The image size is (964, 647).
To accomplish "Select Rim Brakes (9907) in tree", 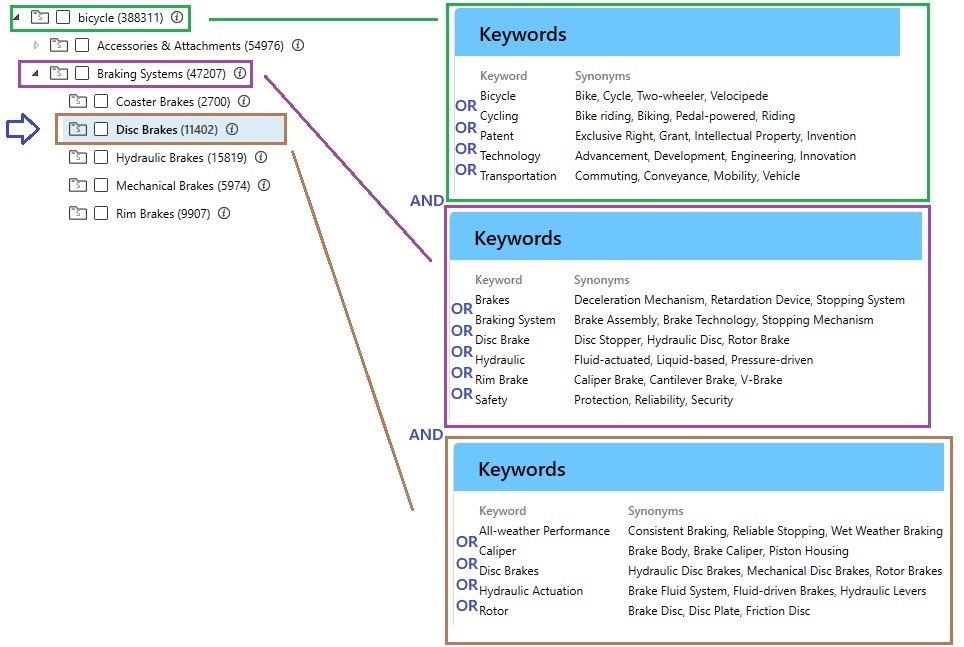I will click(x=162, y=213).
